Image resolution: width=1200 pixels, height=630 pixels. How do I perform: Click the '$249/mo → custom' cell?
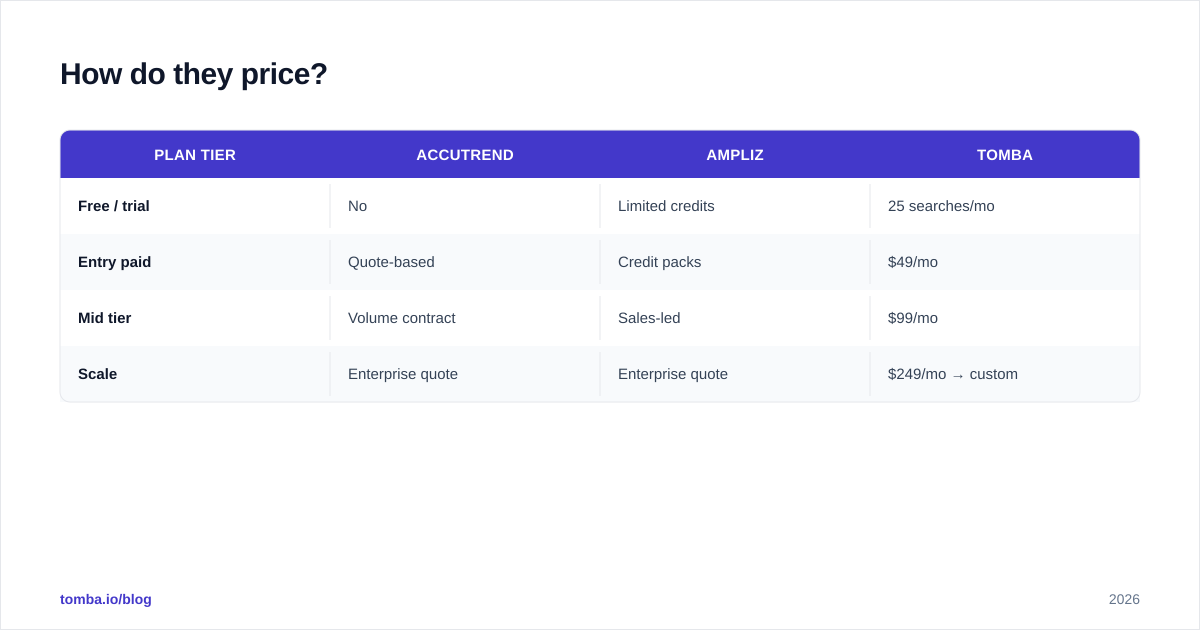pos(1005,374)
